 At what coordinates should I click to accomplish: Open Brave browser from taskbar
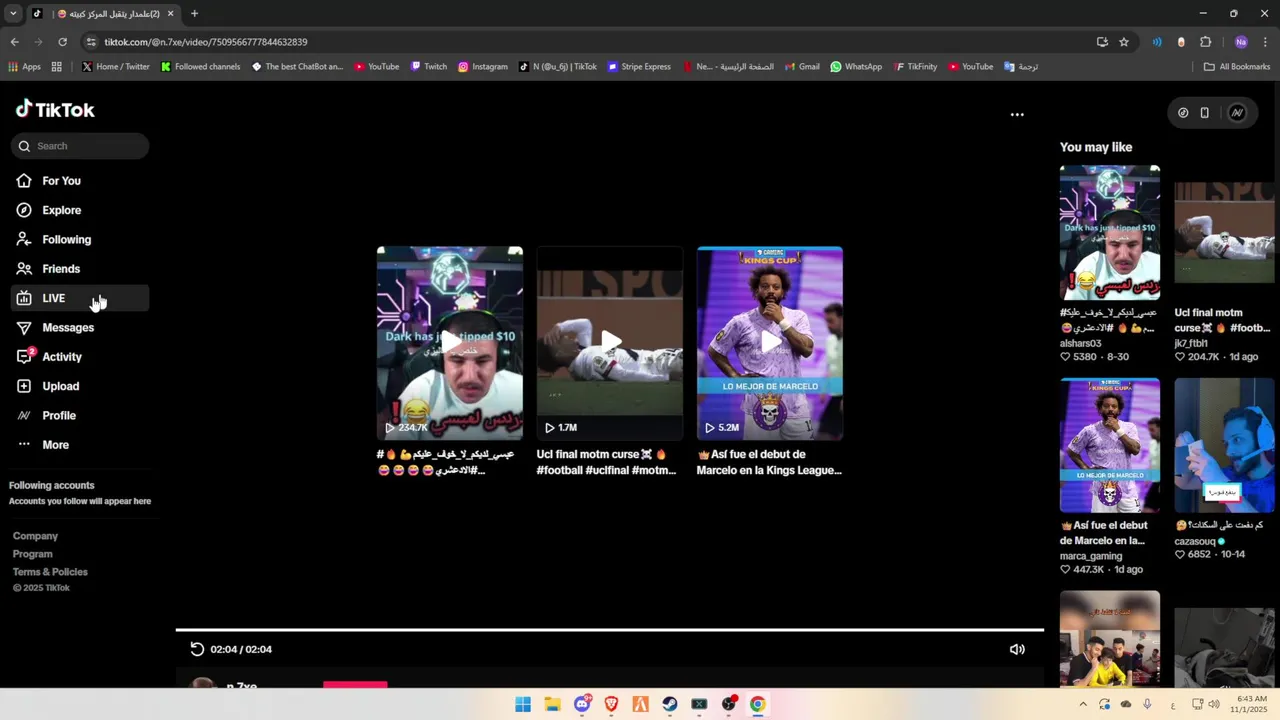pyautogui.click(x=611, y=704)
